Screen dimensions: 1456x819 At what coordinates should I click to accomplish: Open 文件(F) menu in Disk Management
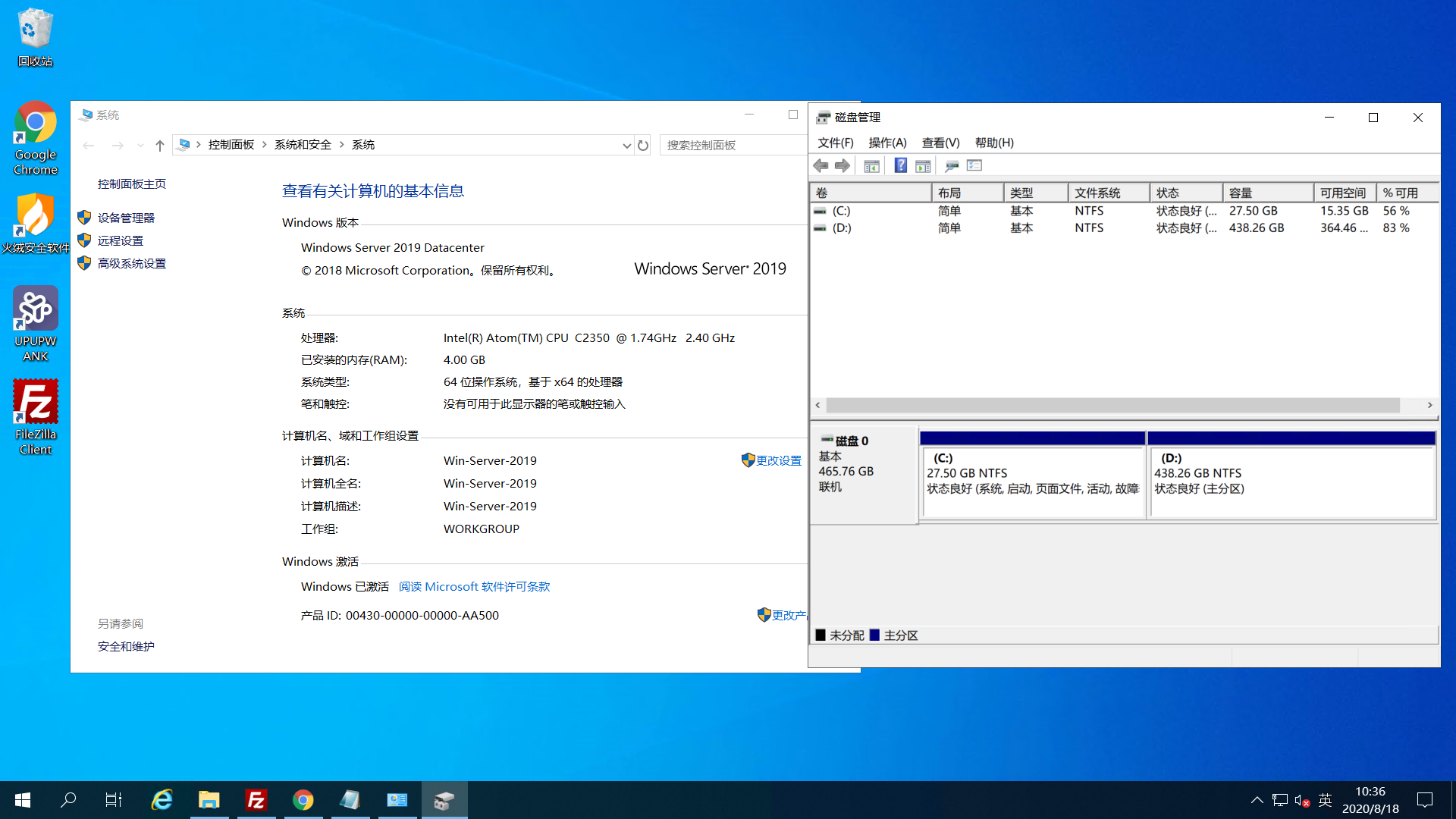coord(835,143)
